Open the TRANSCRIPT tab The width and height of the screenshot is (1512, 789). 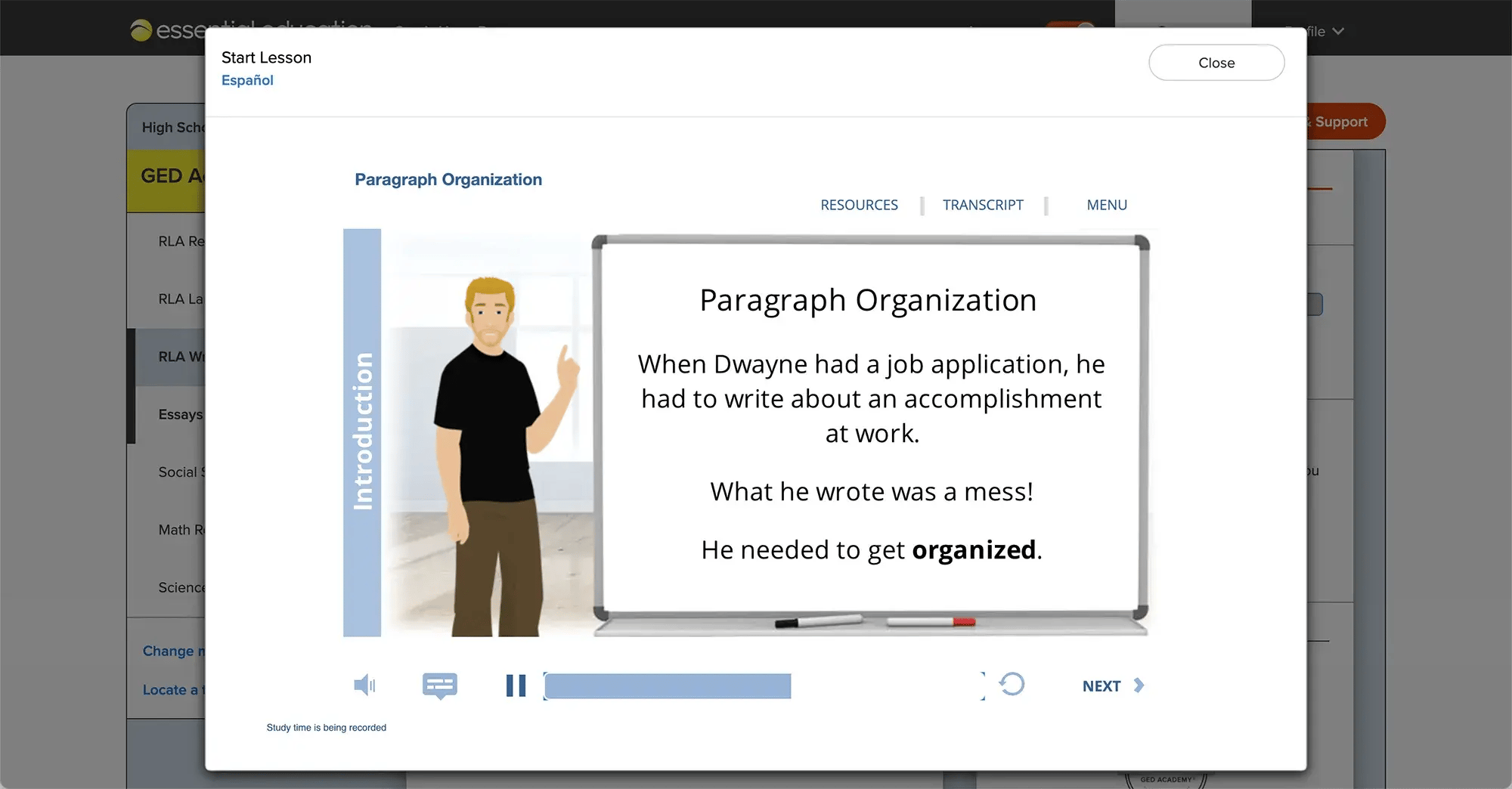(x=982, y=205)
